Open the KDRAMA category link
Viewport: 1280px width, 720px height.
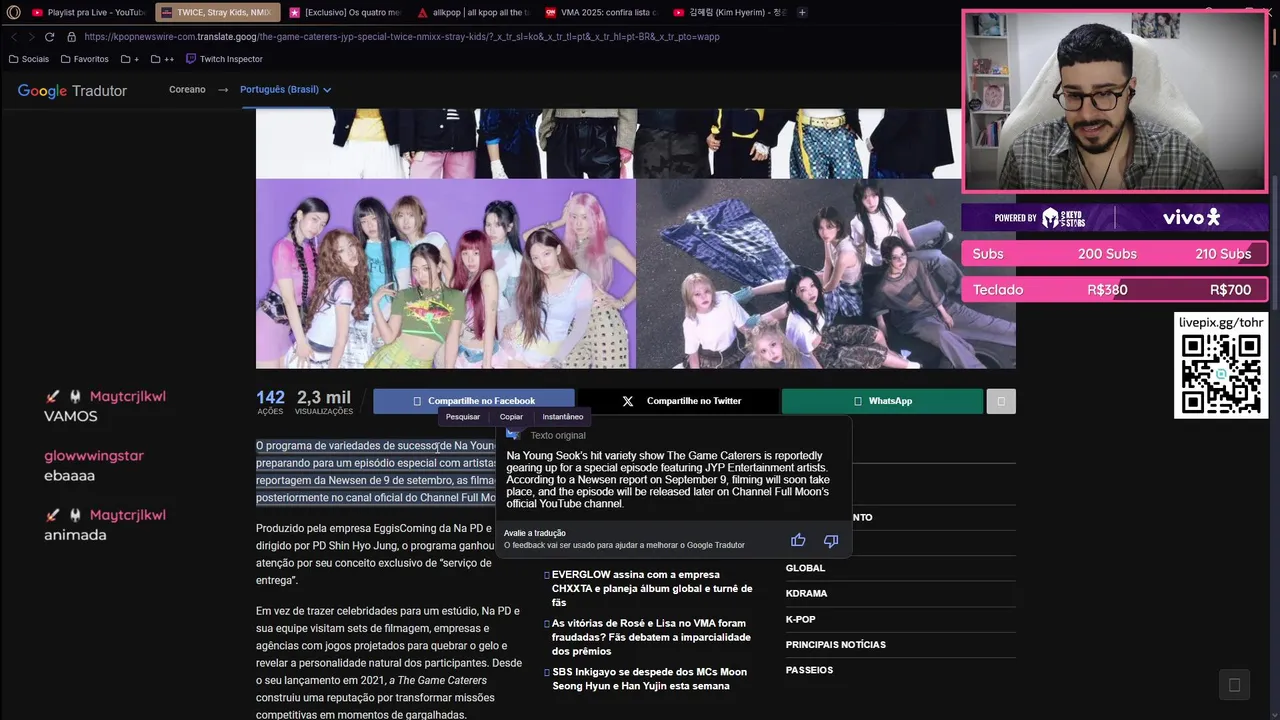point(806,594)
